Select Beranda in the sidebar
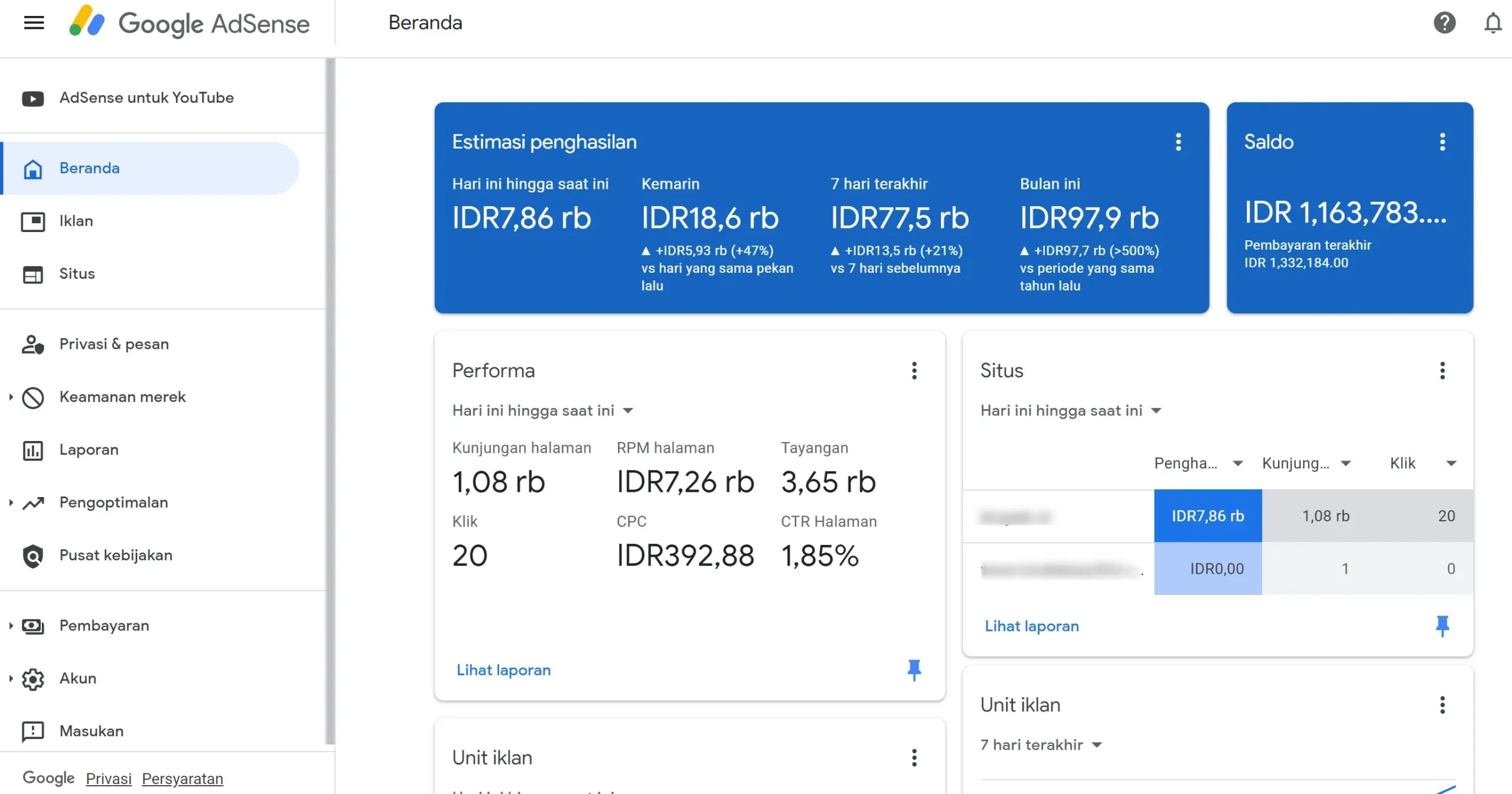 (151, 168)
